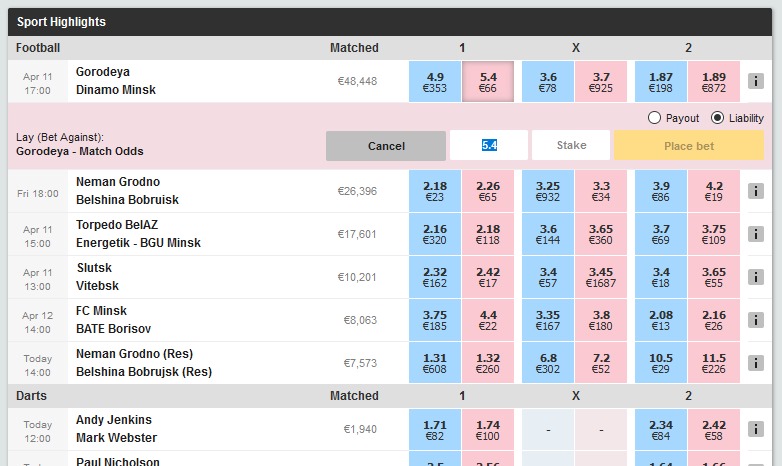Image resolution: width=782 pixels, height=466 pixels.
Task: Click info icon for Slutsk vs Vitebsk
Action: coord(756,277)
